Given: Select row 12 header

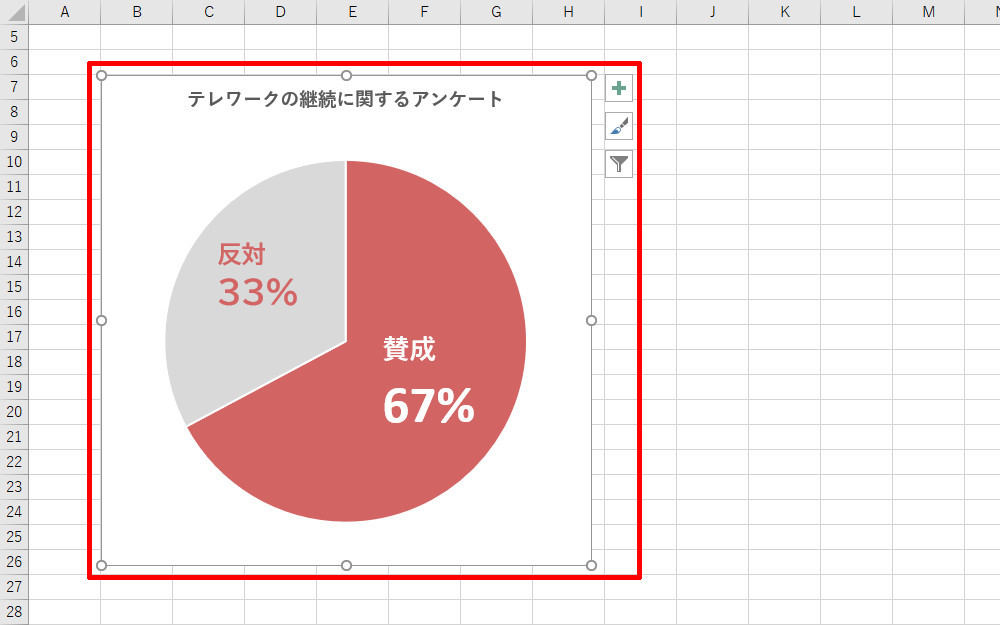Looking at the screenshot, I should [14, 212].
